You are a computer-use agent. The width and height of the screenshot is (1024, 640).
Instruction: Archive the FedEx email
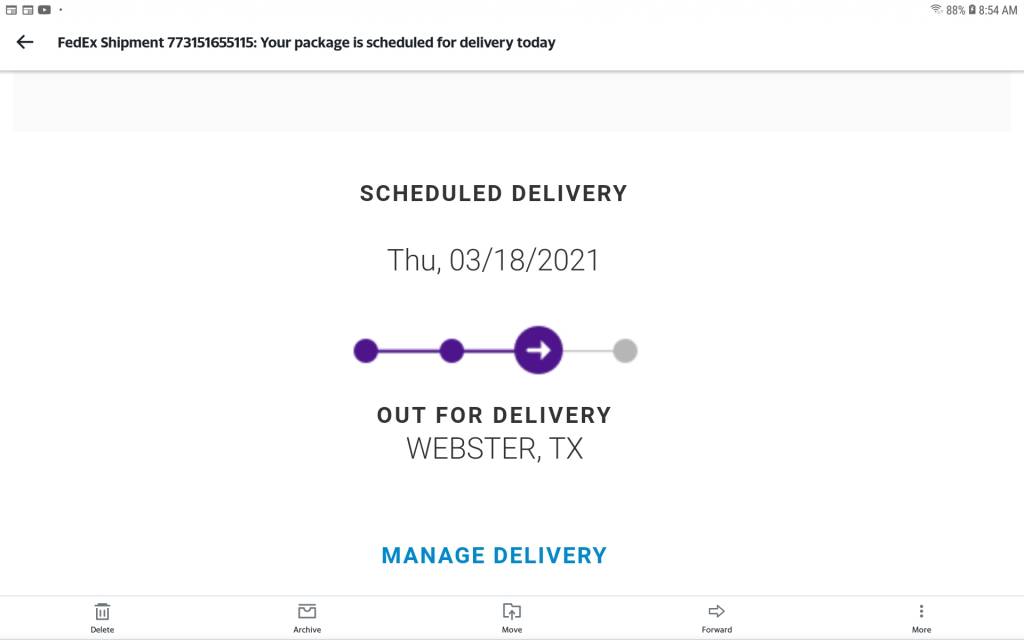307,618
